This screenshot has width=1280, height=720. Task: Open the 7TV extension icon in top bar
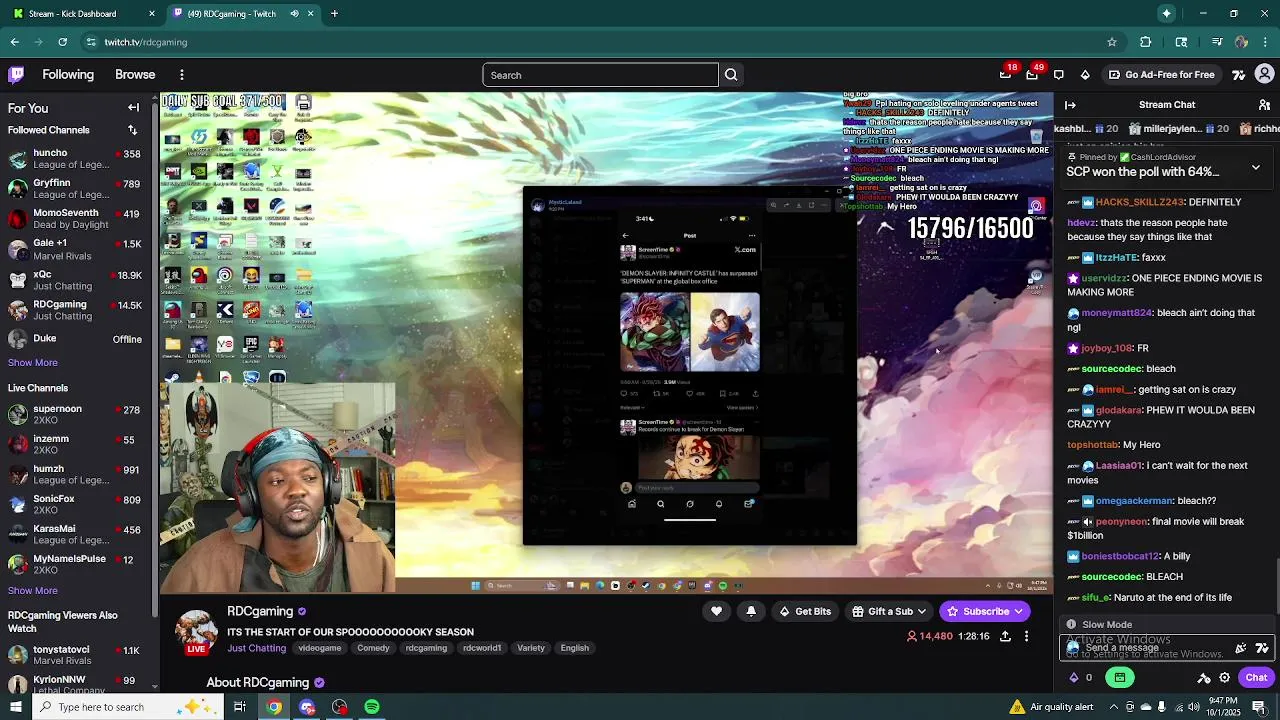(1239, 75)
